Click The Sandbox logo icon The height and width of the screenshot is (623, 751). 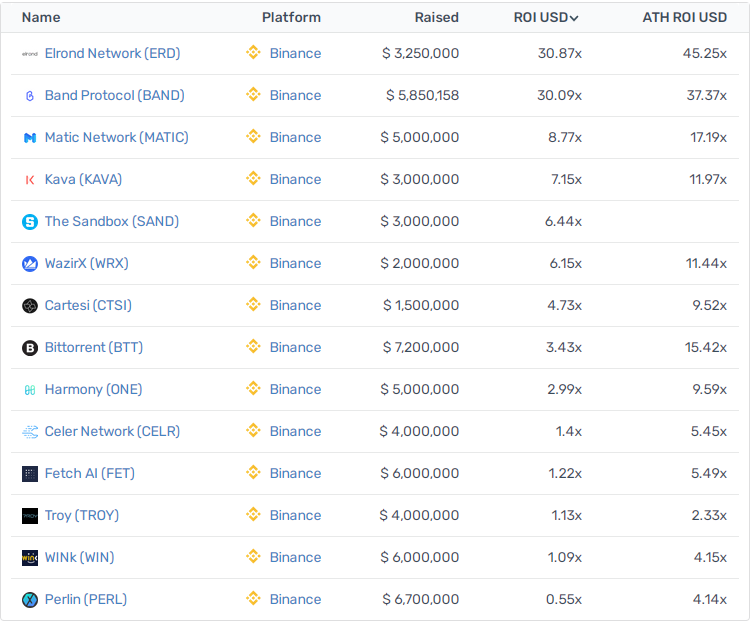coord(30,222)
